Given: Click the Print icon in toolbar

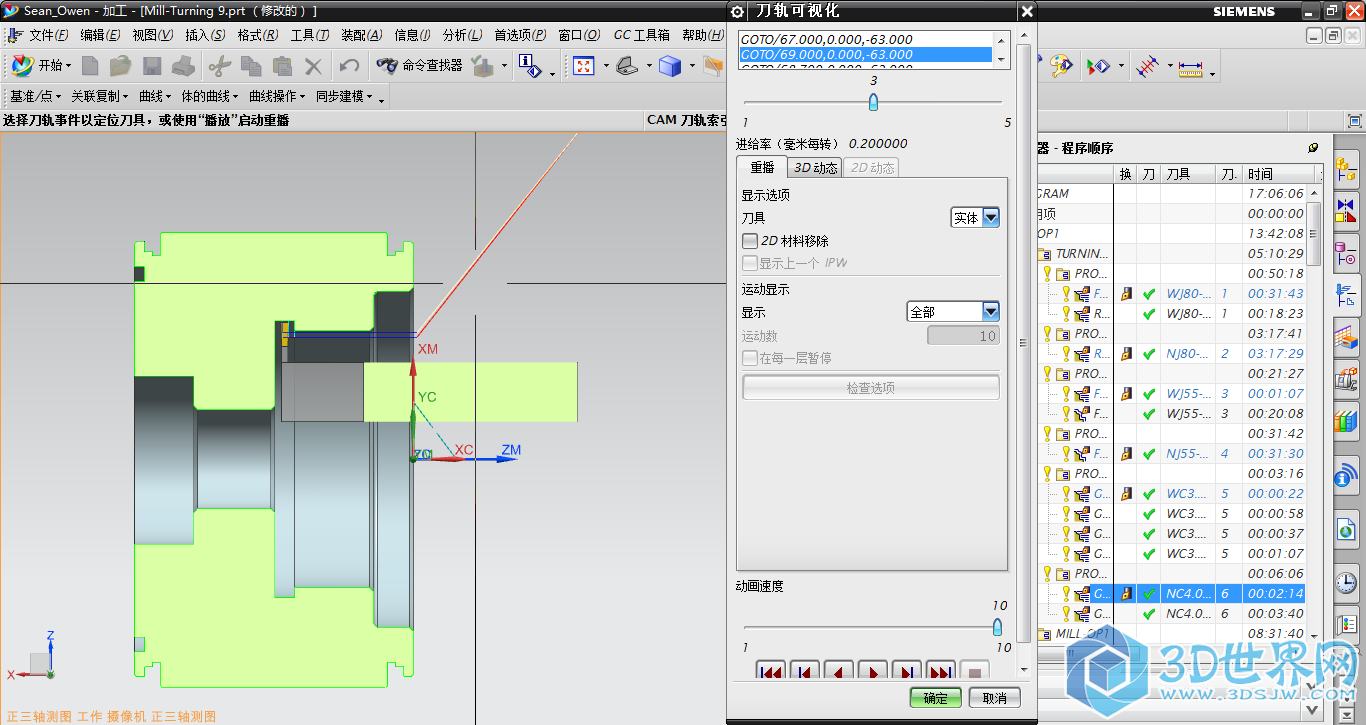Looking at the screenshot, I should pyautogui.click(x=183, y=66).
